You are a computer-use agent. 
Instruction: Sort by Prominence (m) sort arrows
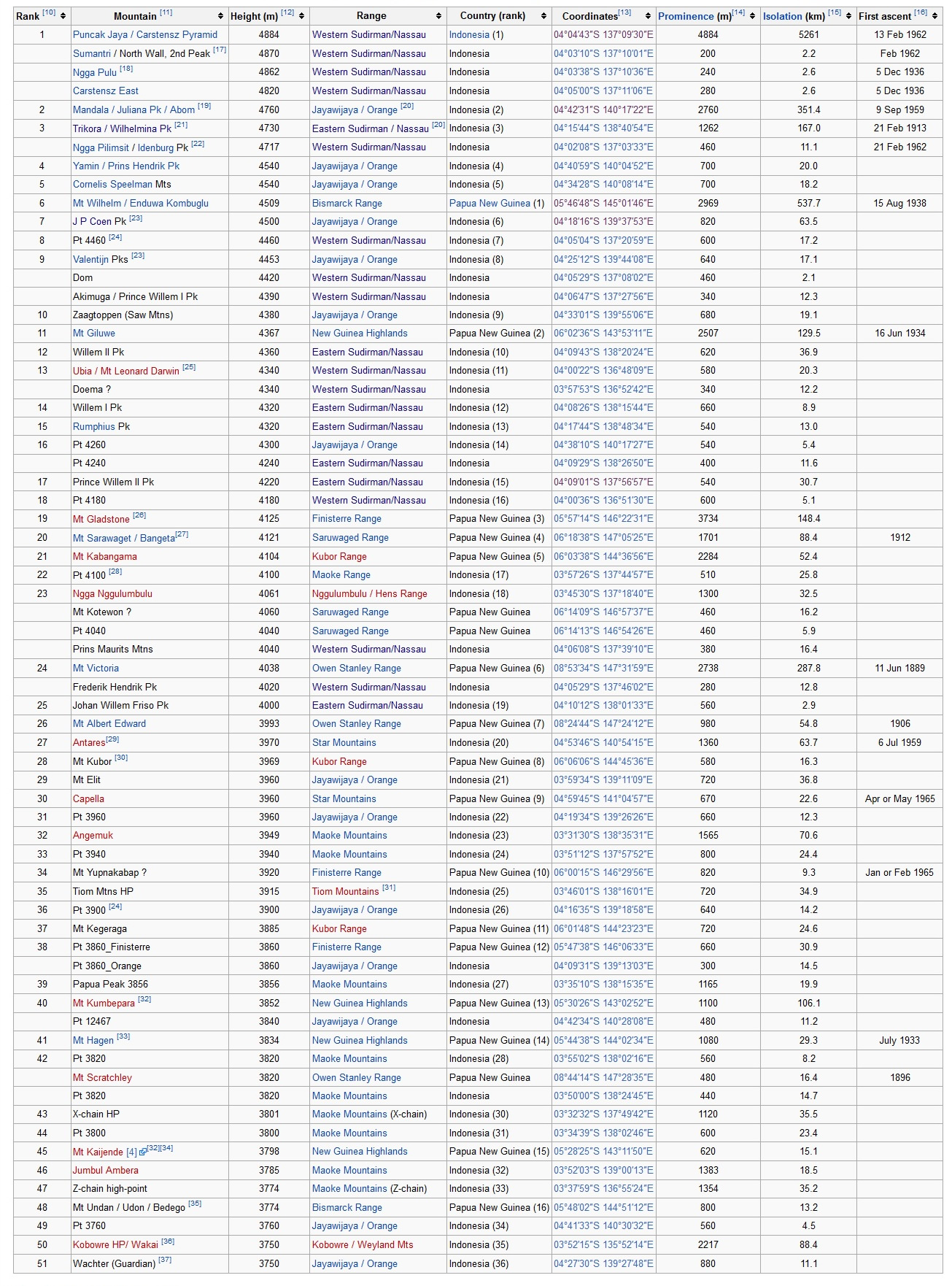(752, 16)
